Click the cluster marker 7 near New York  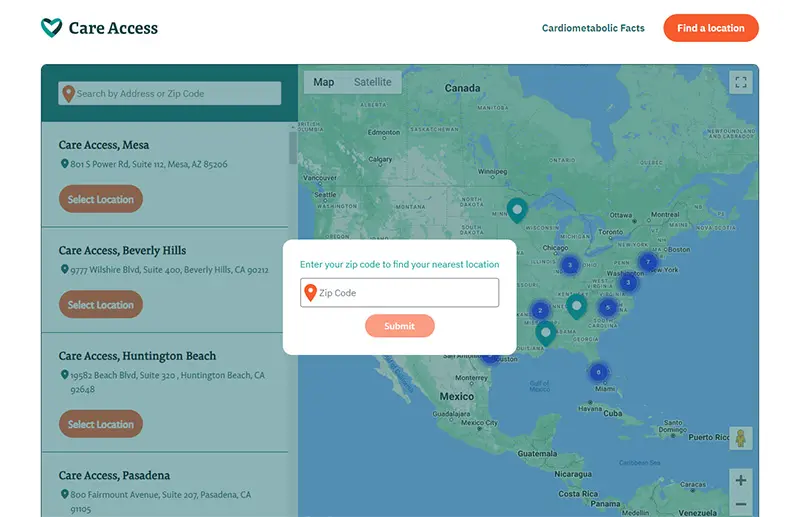[648, 262]
